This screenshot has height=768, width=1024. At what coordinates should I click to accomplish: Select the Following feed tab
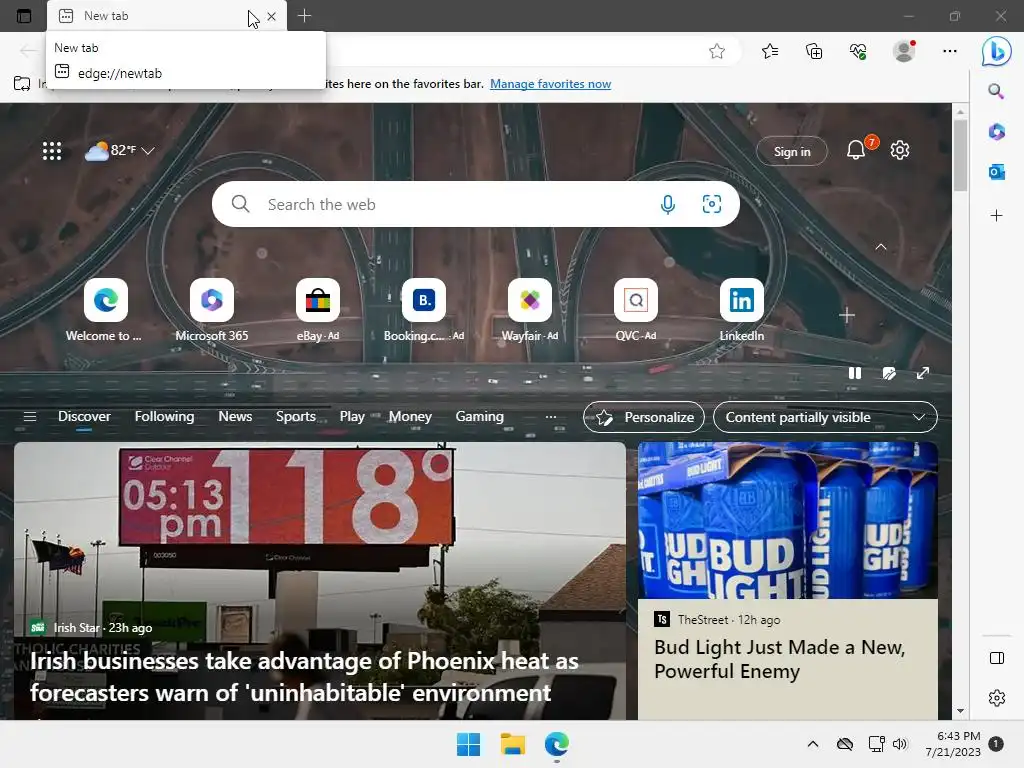164,417
